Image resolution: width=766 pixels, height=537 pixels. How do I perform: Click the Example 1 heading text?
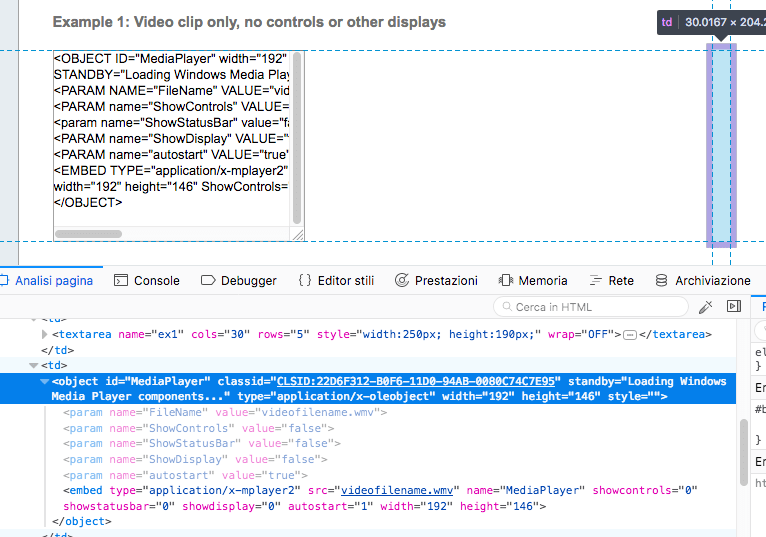(249, 22)
